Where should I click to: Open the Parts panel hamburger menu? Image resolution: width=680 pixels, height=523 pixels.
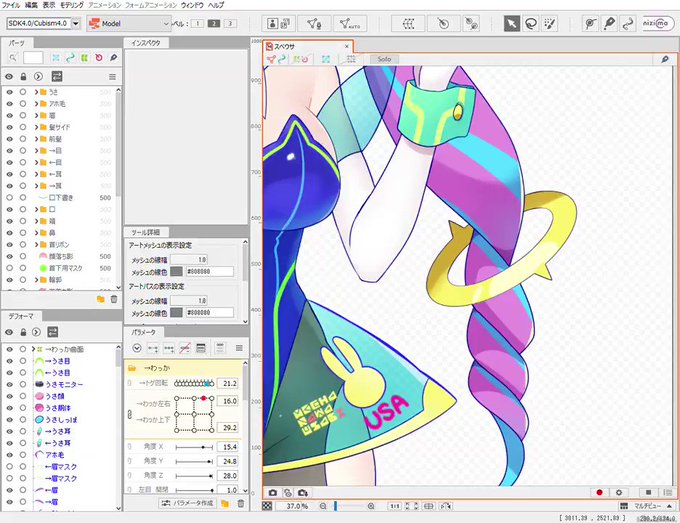[x=112, y=77]
